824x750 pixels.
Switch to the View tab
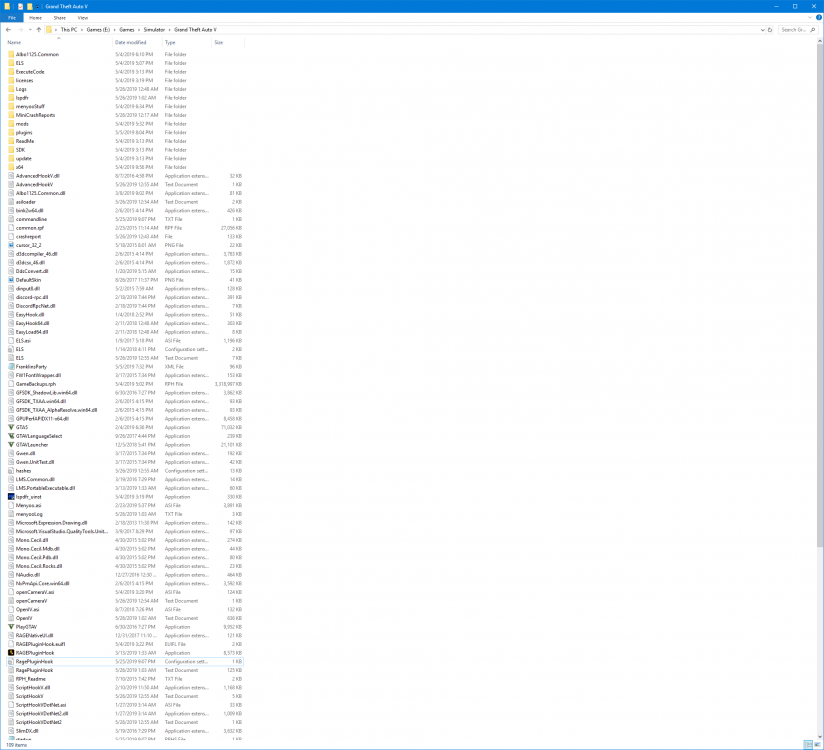(x=82, y=17)
